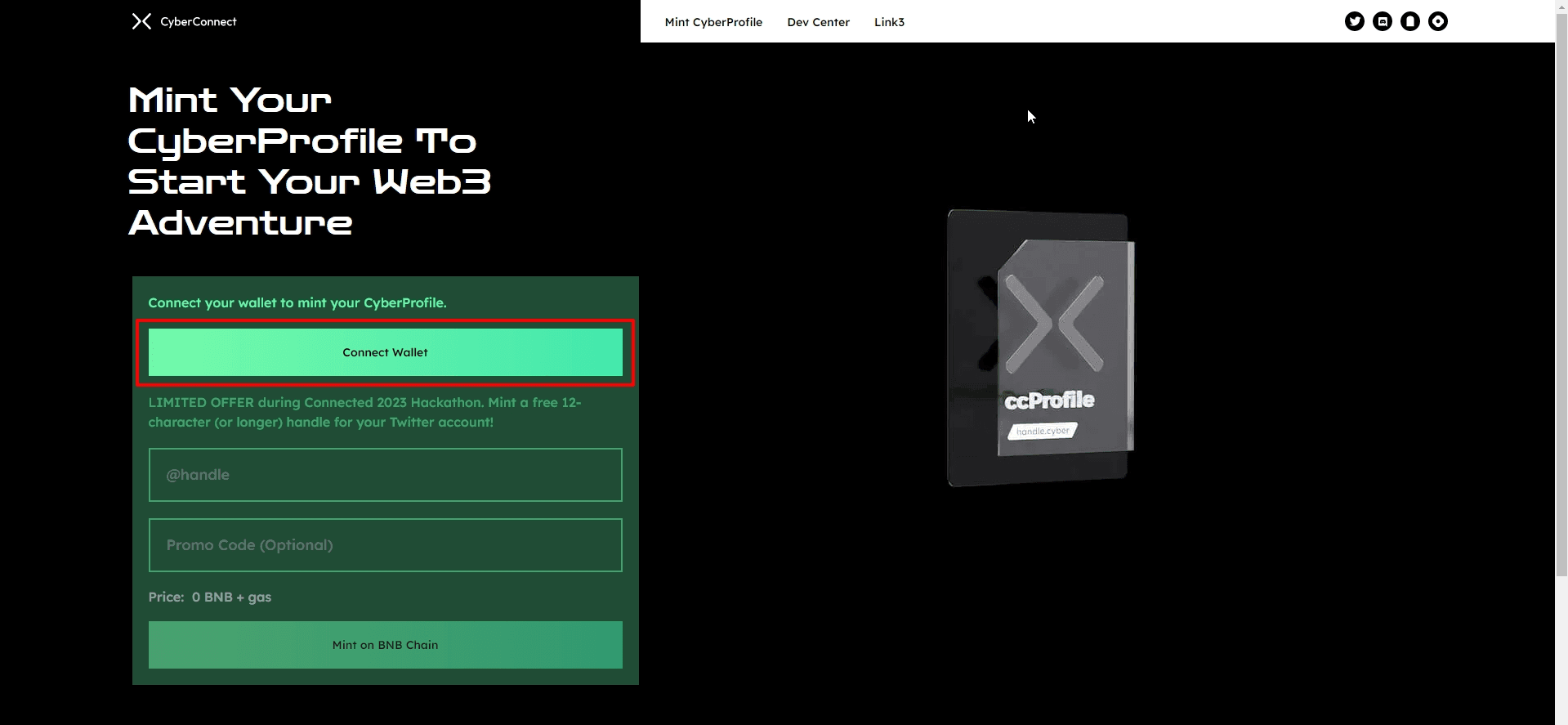Click the Connect Wallet button
The height and width of the screenshot is (725, 1568).
point(385,352)
